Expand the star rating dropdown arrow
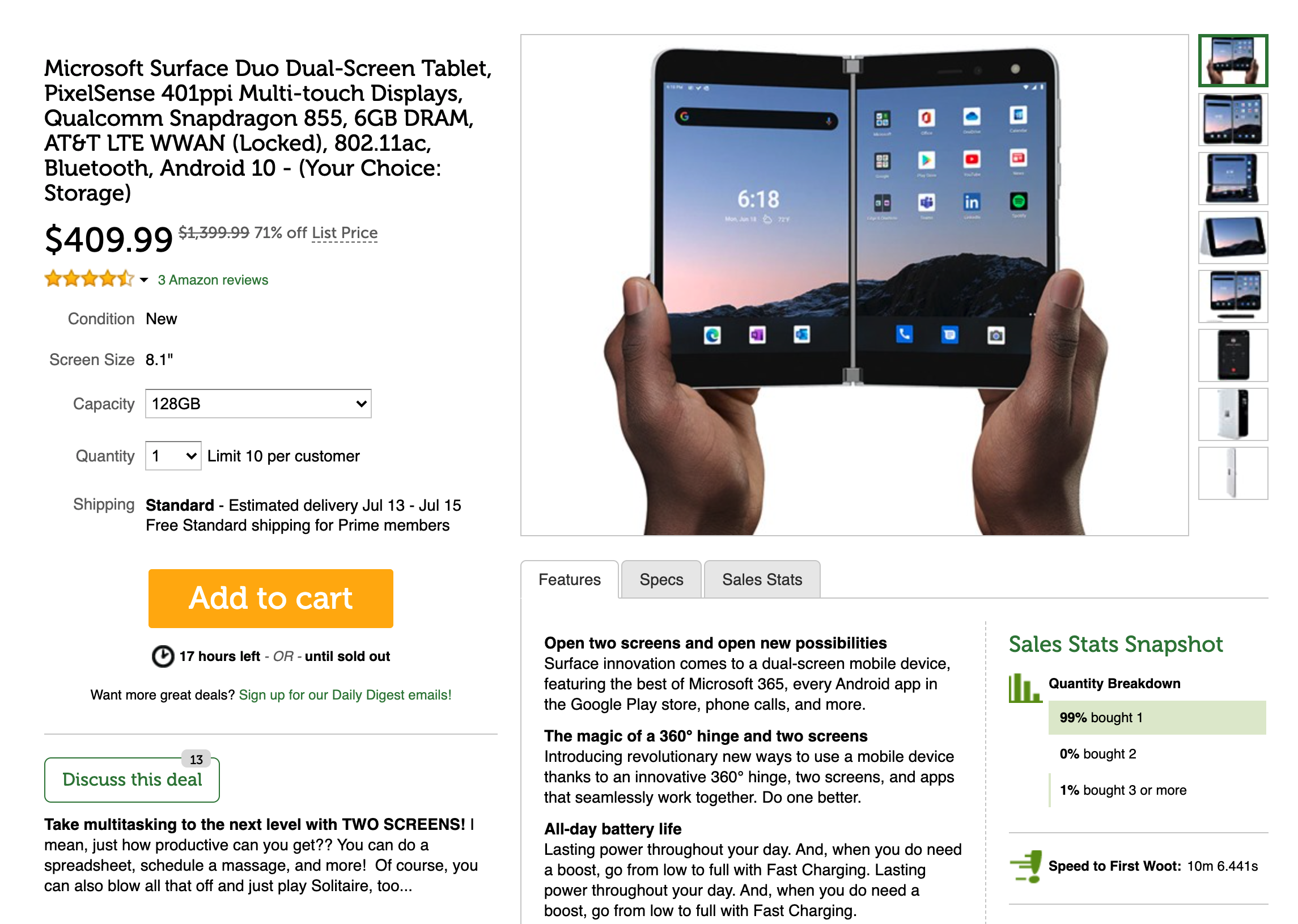This screenshot has width=1298, height=924. pos(144,279)
